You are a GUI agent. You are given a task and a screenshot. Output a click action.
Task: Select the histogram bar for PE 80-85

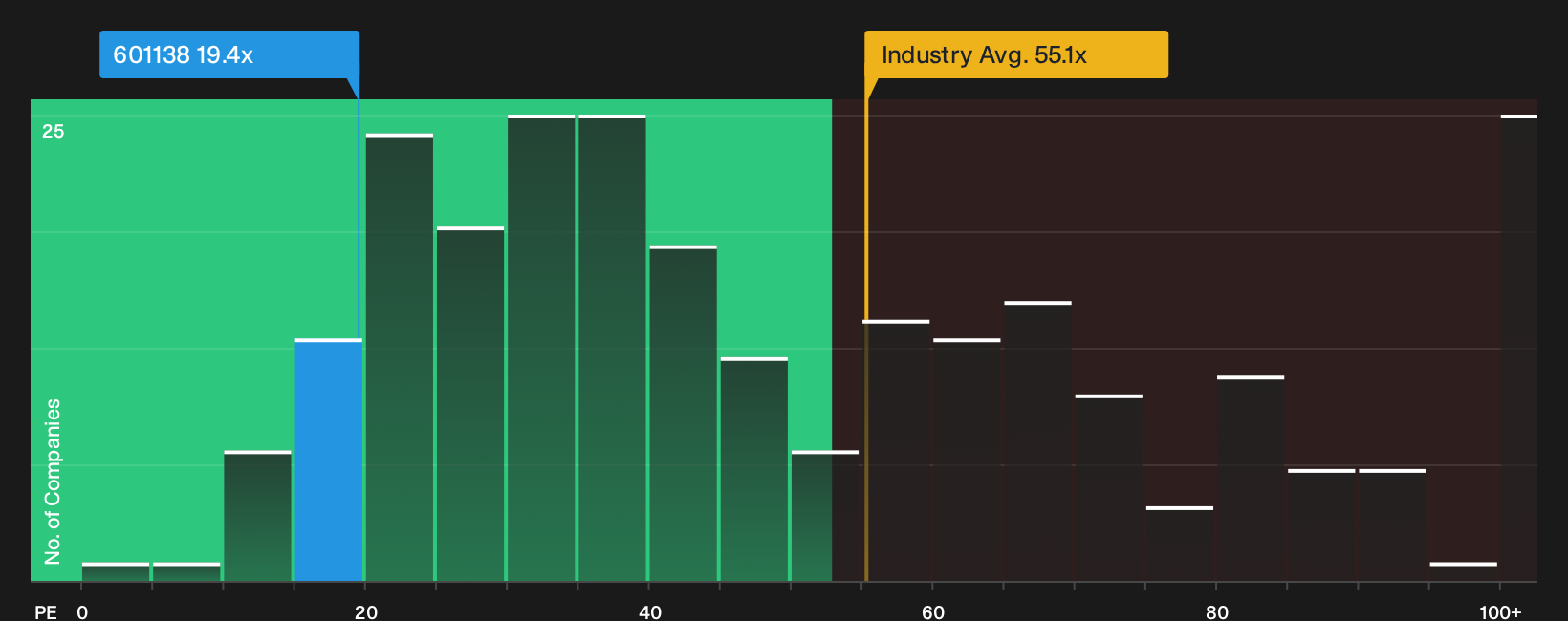(1251, 479)
